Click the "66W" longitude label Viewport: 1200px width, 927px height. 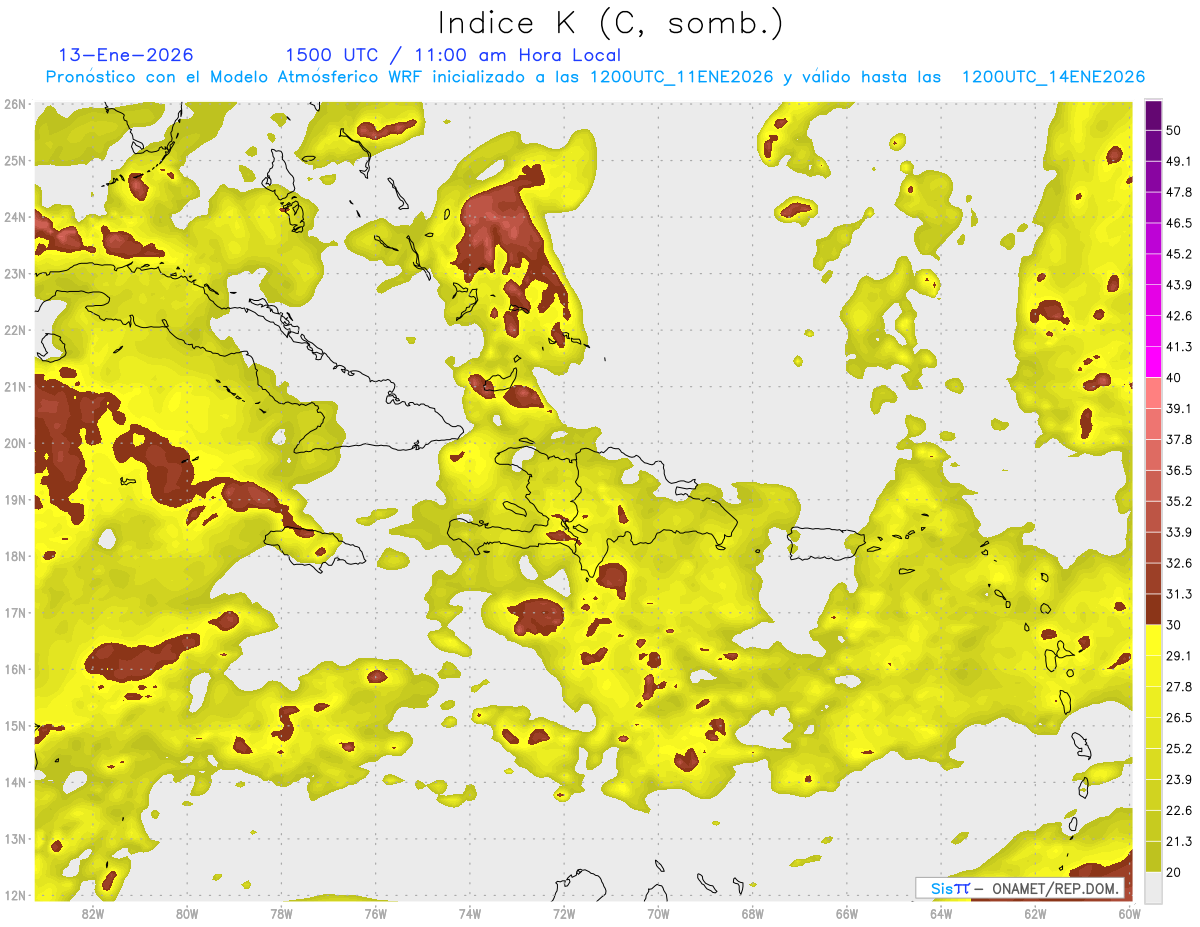point(847,914)
